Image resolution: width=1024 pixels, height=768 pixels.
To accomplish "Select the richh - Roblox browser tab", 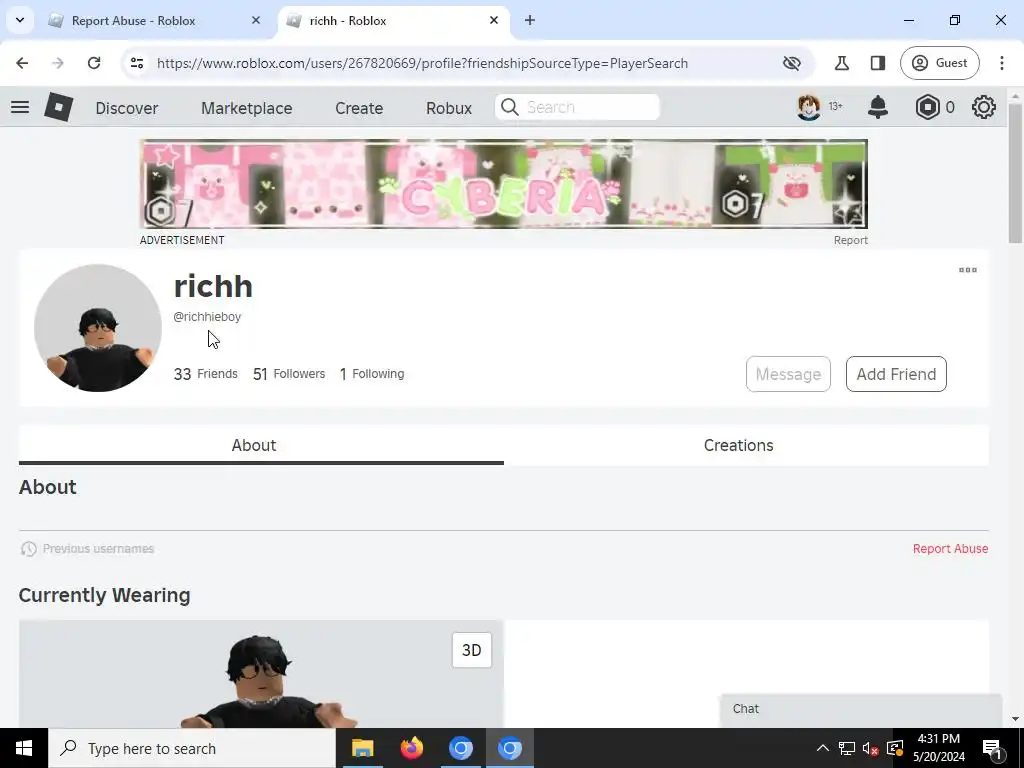I will (x=394, y=20).
